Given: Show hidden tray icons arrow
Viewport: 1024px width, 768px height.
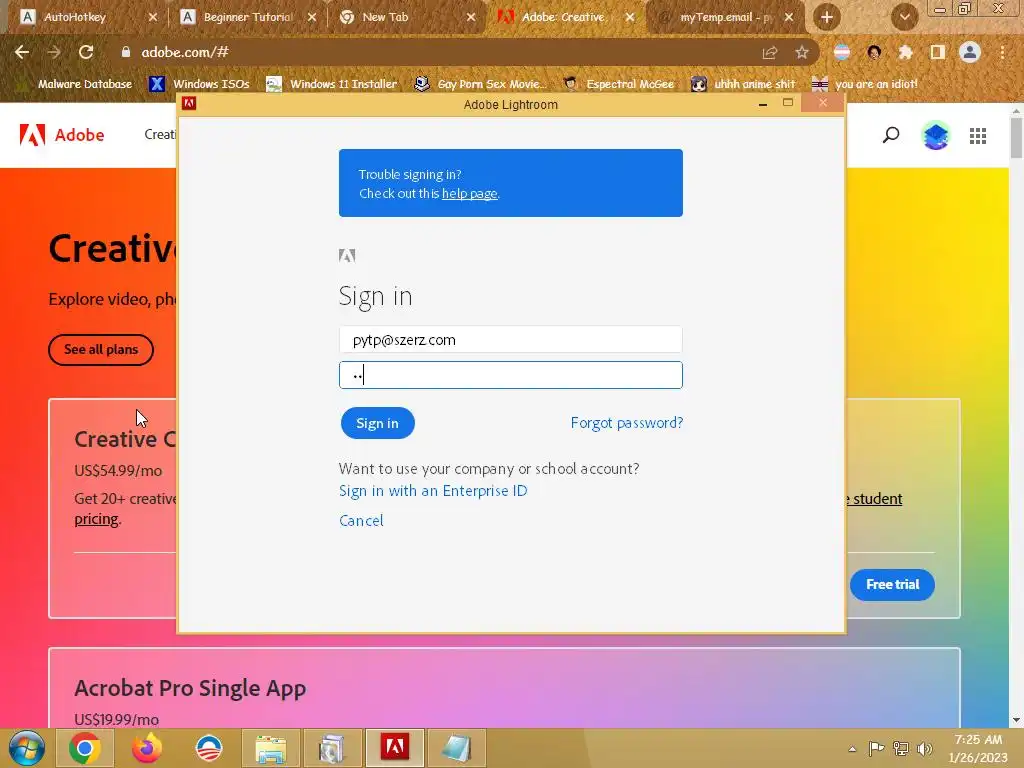Looking at the screenshot, I should click(x=852, y=749).
